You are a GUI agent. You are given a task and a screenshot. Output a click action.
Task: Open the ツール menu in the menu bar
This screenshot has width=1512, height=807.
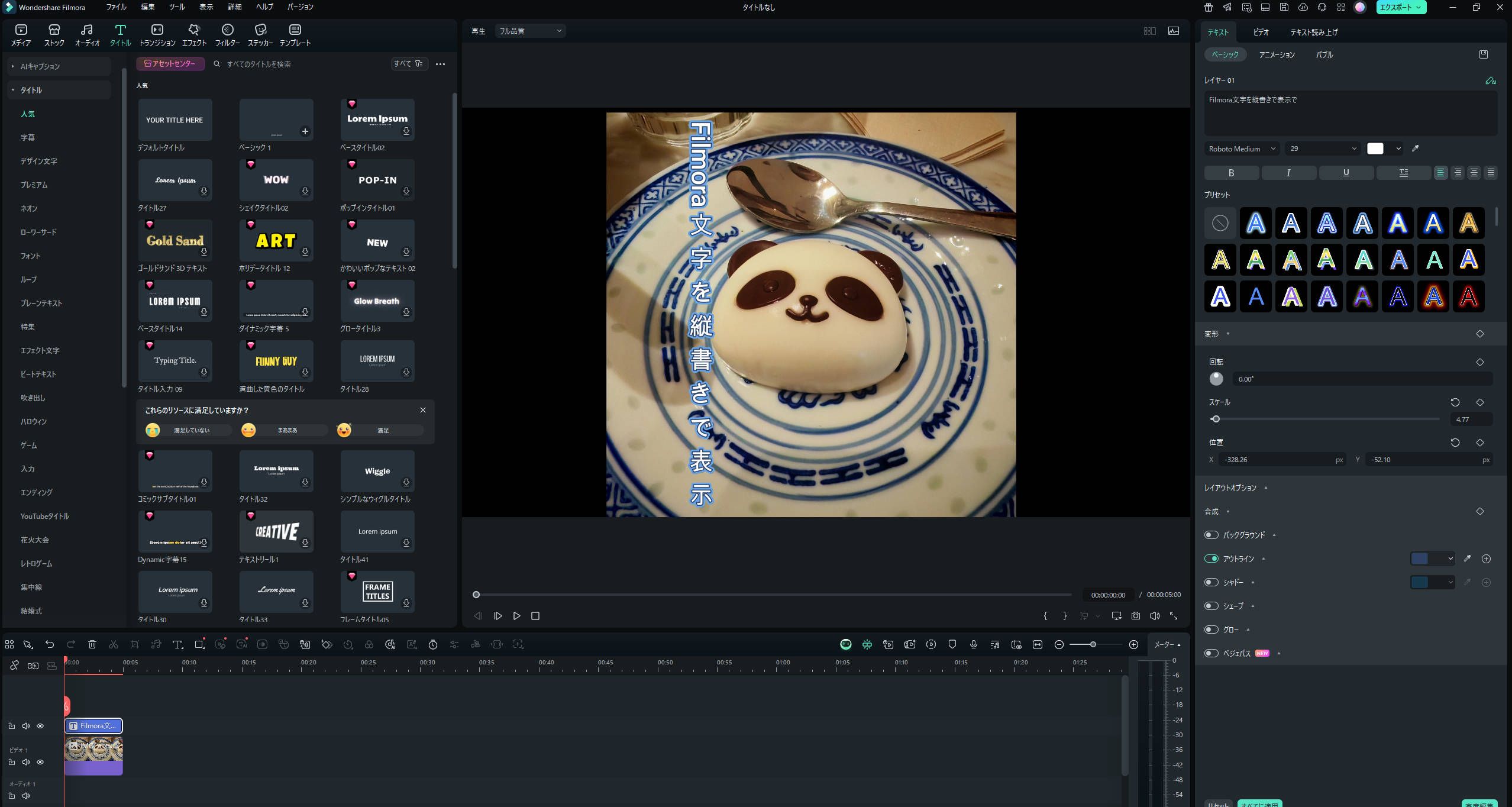(x=176, y=7)
